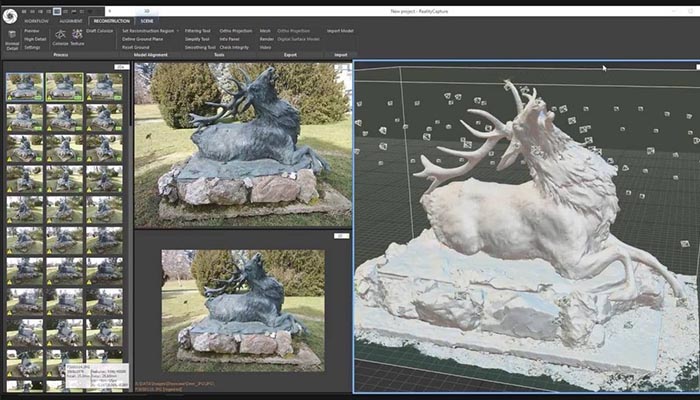Click the deer statue photo in lower 2D view
The width and height of the screenshot is (700, 400).
point(243,310)
